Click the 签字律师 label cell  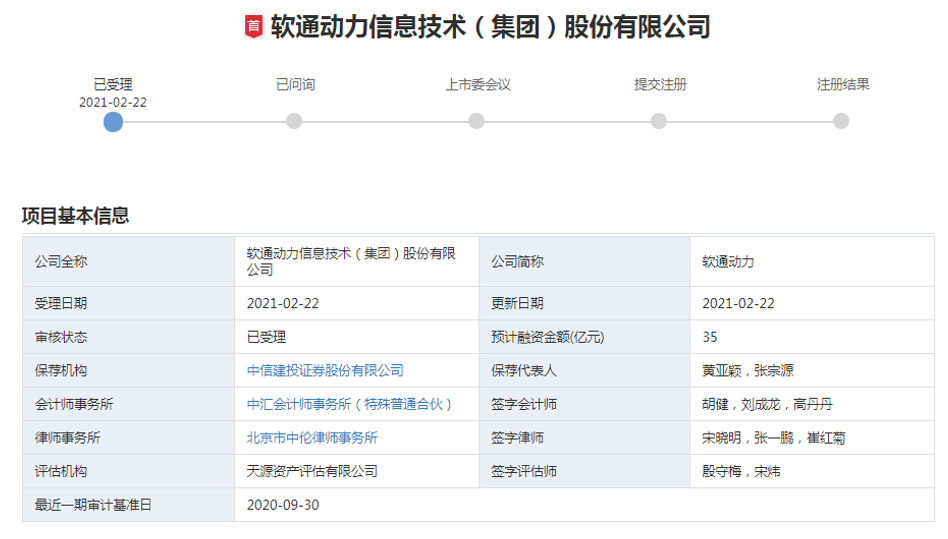point(585,437)
